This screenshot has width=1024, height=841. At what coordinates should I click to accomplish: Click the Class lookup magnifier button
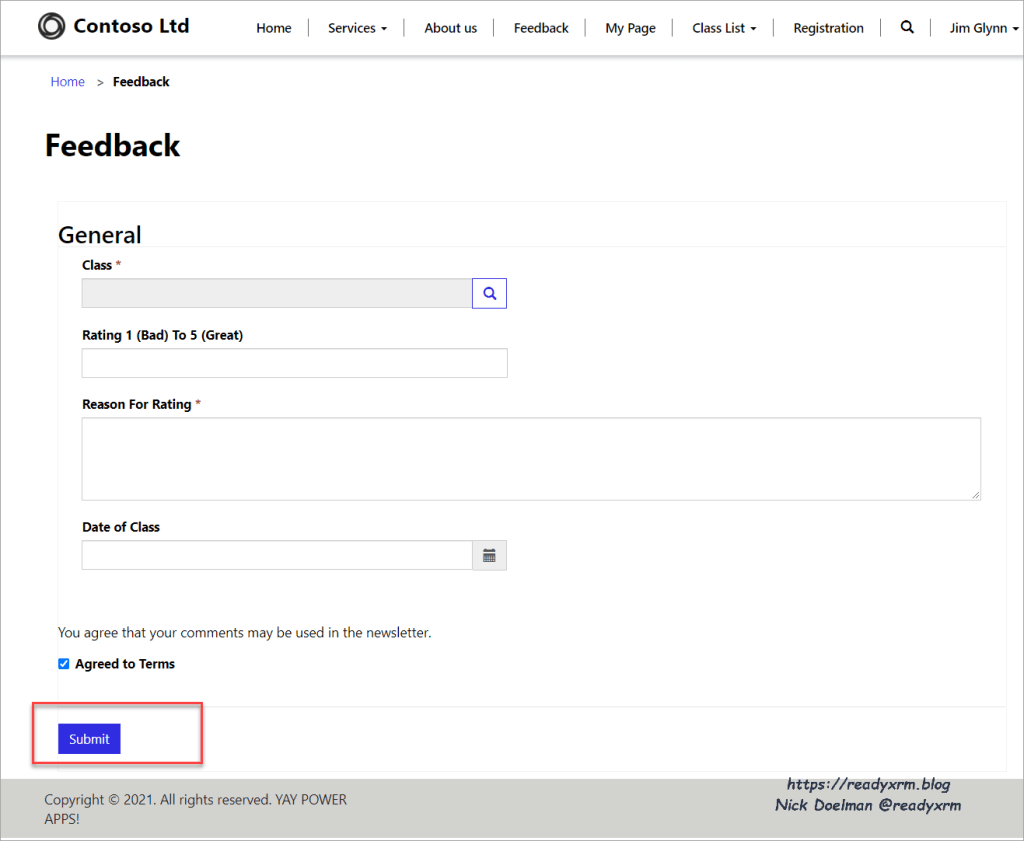[x=489, y=293]
